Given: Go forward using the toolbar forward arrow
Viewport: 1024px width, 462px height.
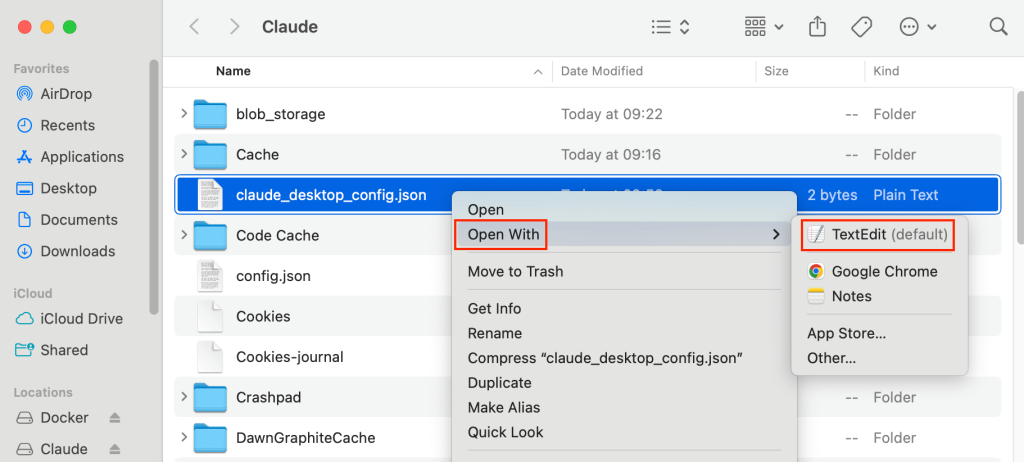Looking at the screenshot, I should click(234, 27).
